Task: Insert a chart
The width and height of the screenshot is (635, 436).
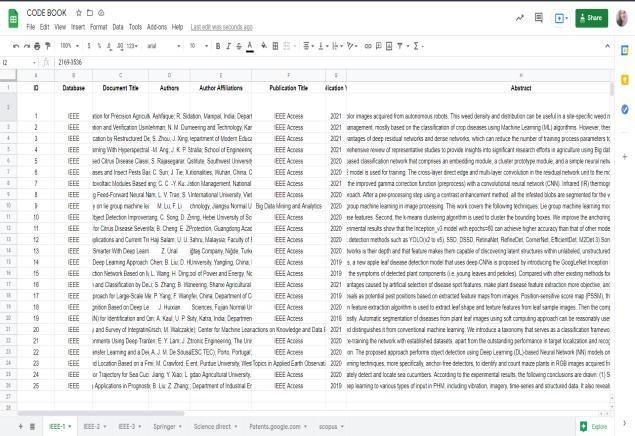Action: pyautogui.click(x=389, y=46)
